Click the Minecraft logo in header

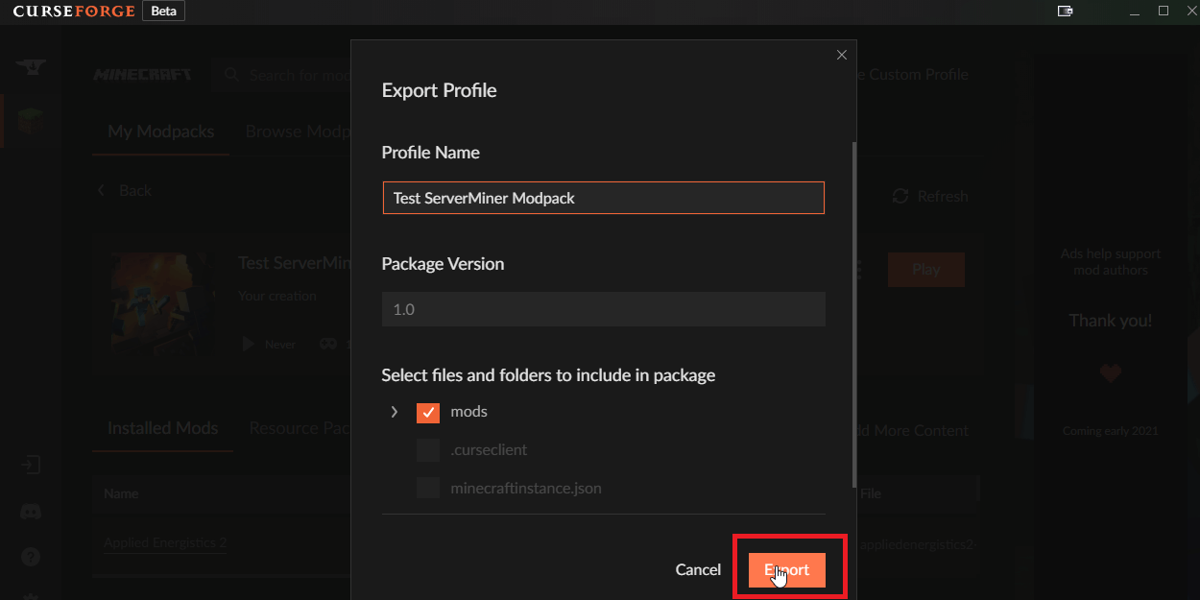coord(142,75)
